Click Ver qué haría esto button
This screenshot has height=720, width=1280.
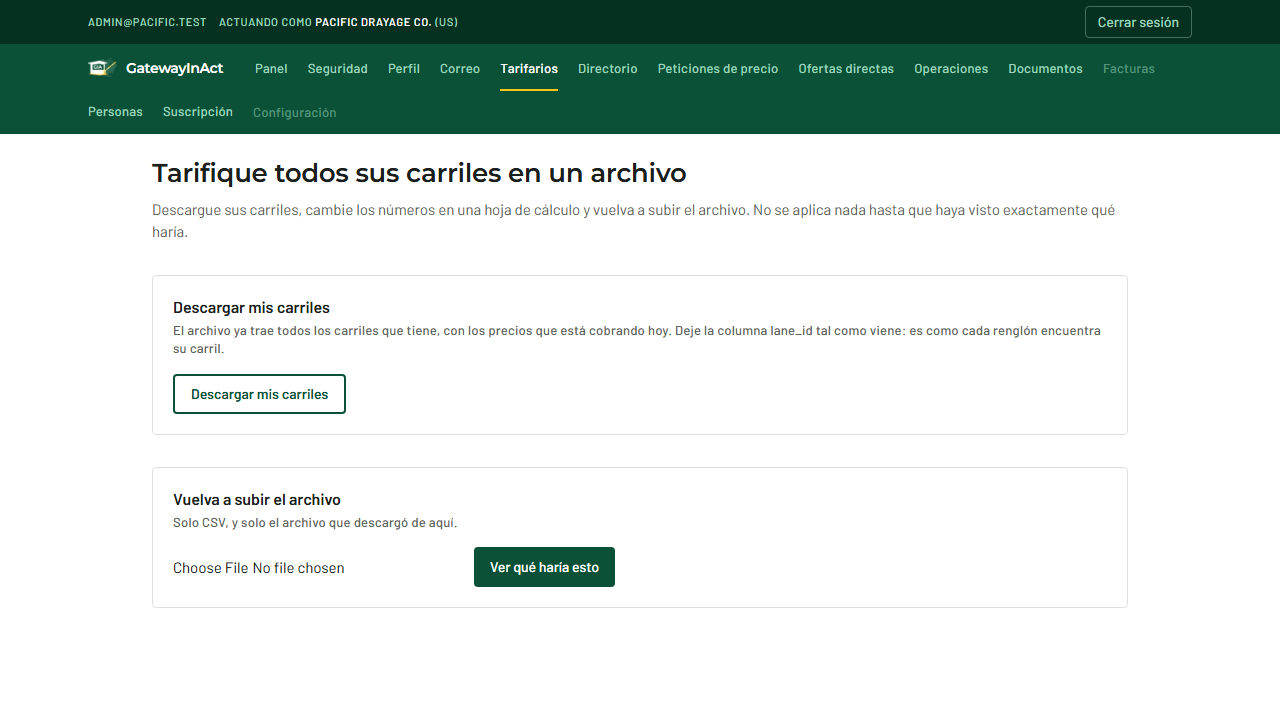(x=544, y=567)
